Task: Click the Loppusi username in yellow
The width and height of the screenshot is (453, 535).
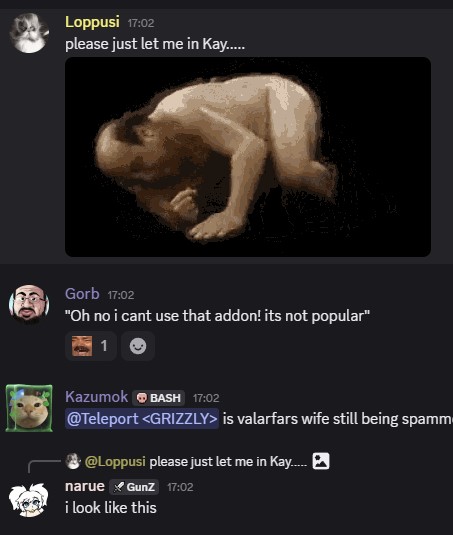Action: (92, 22)
